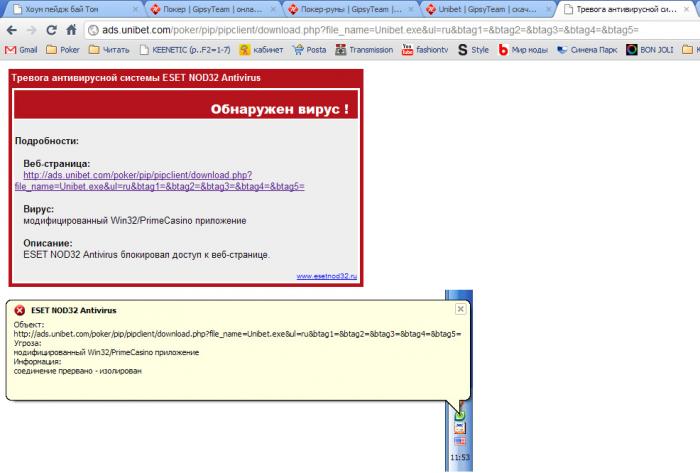
Task: Open the Gmail bookmark
Action: click(21, 50)
